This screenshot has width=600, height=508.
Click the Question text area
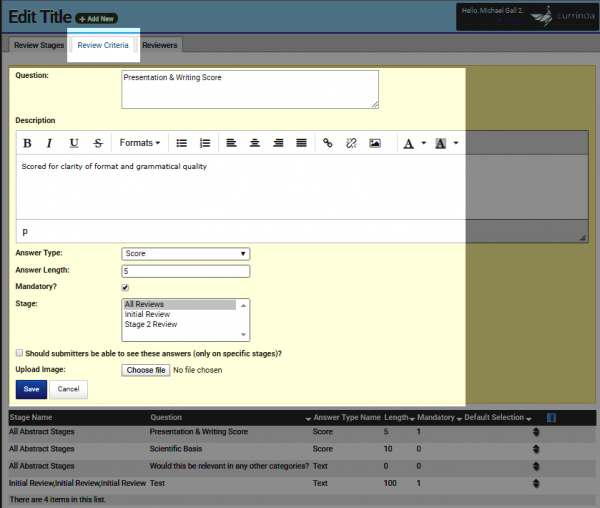(250, 90)
